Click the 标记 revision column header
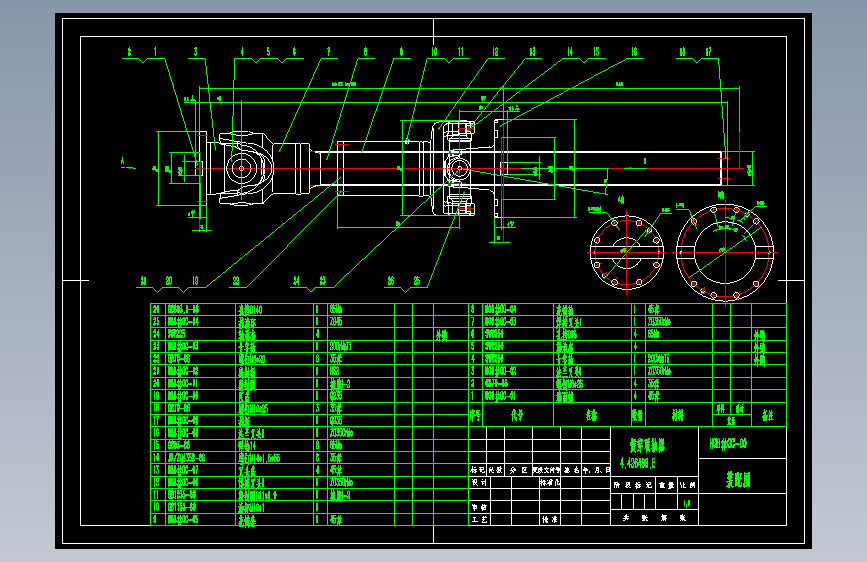 point(478,470)
